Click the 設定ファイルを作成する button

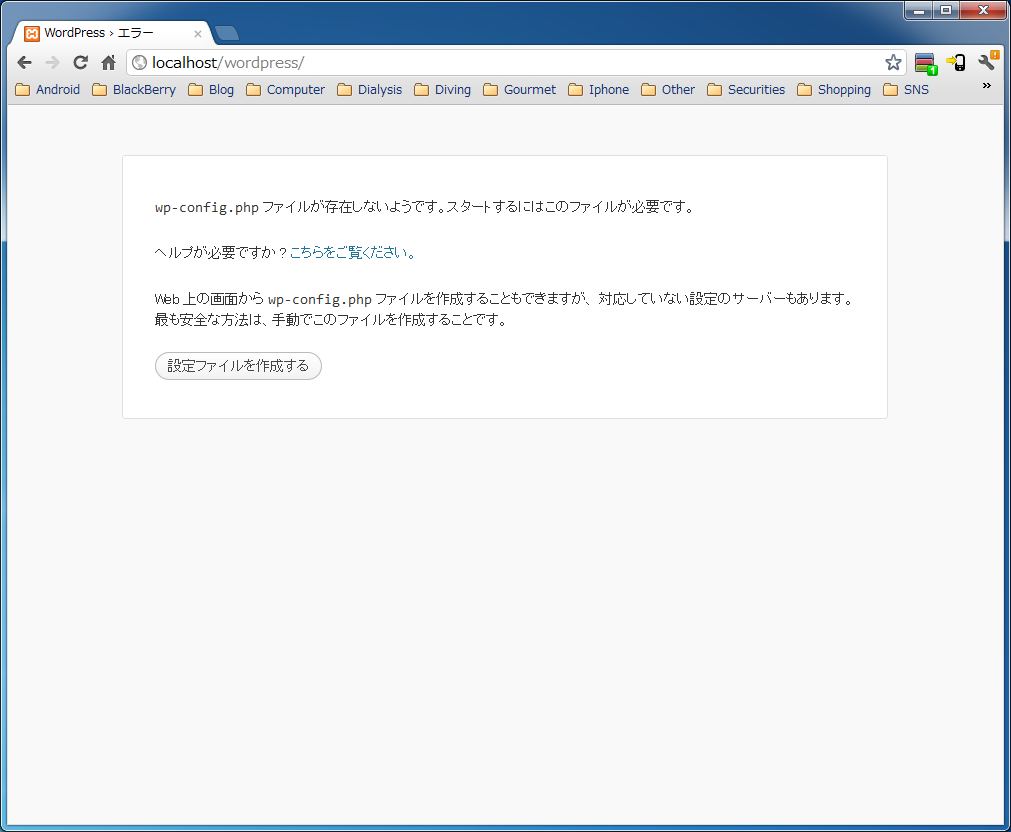click(x=238, y=366)
